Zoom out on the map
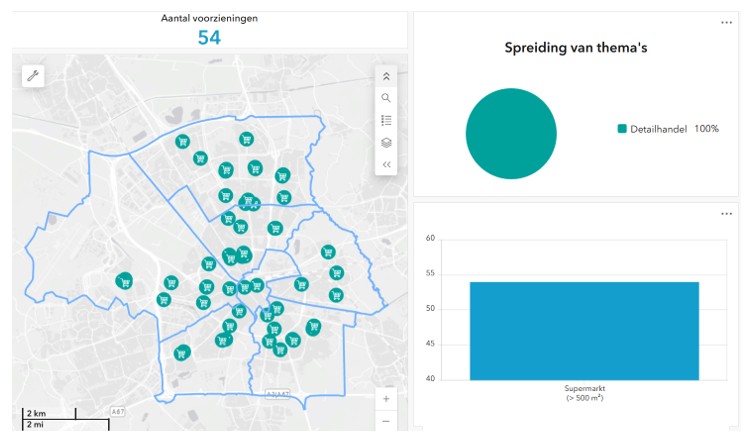 (x=386, y=421)
